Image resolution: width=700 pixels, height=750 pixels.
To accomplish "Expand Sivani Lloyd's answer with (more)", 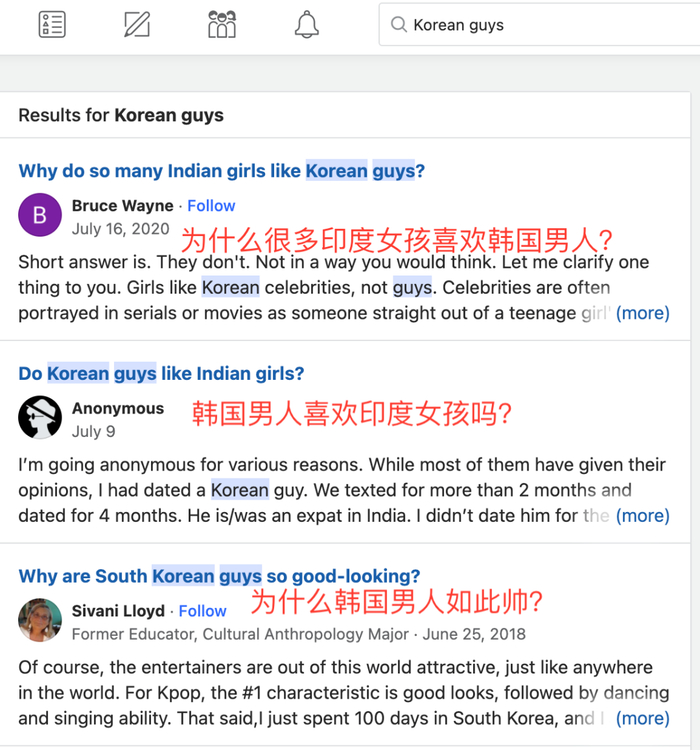I will point(642,718).
